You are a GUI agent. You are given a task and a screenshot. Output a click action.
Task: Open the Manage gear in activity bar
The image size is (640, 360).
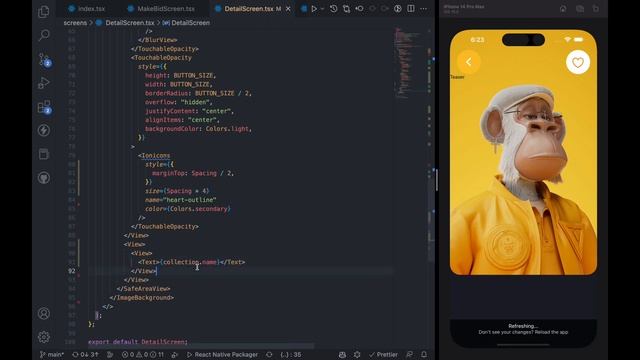[44, 337]
